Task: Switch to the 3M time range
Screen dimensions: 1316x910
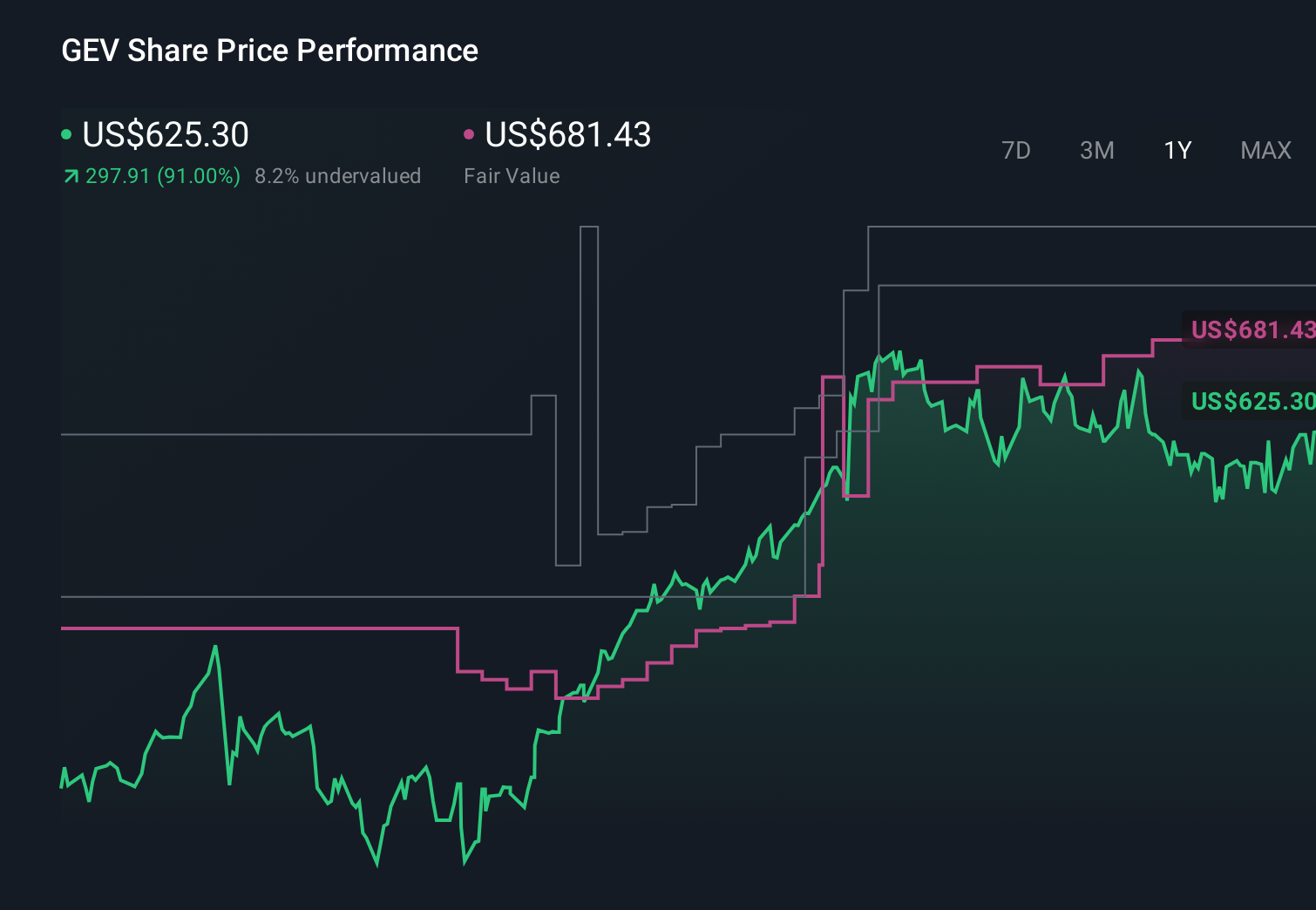Action: pos(1096,150)
